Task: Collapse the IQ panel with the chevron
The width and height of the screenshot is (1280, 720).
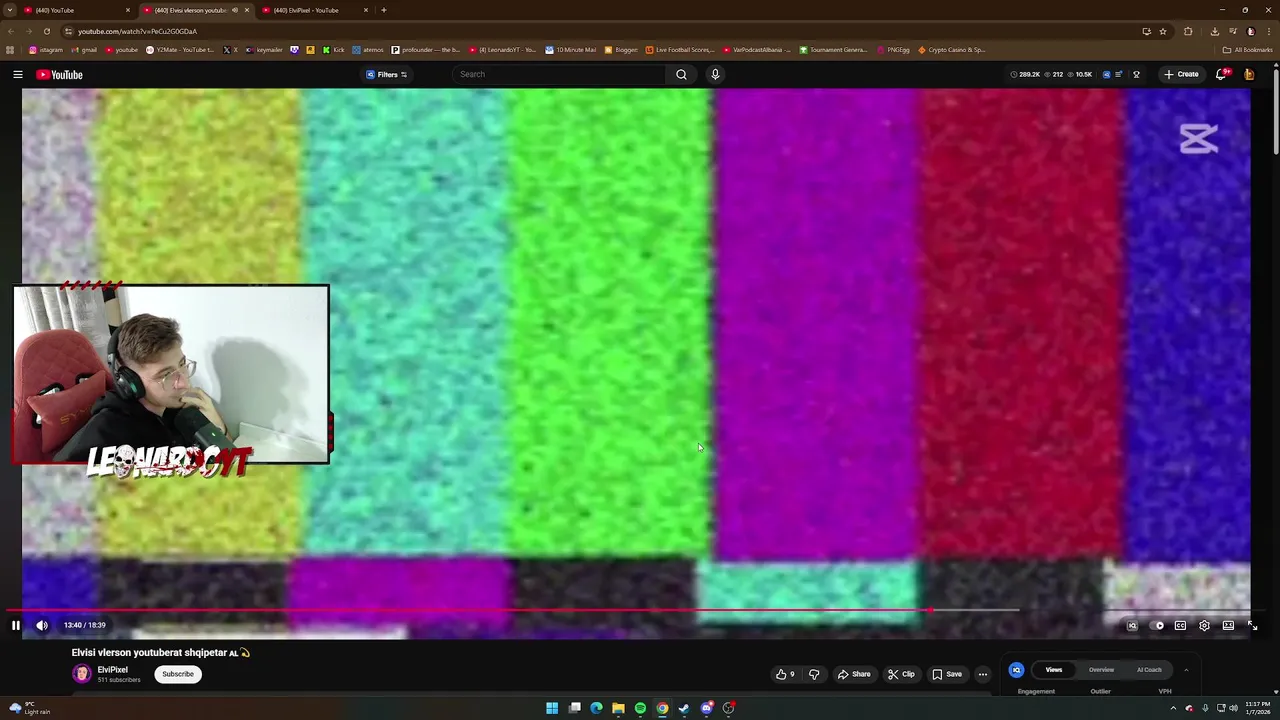Action: click(1186, 670)
